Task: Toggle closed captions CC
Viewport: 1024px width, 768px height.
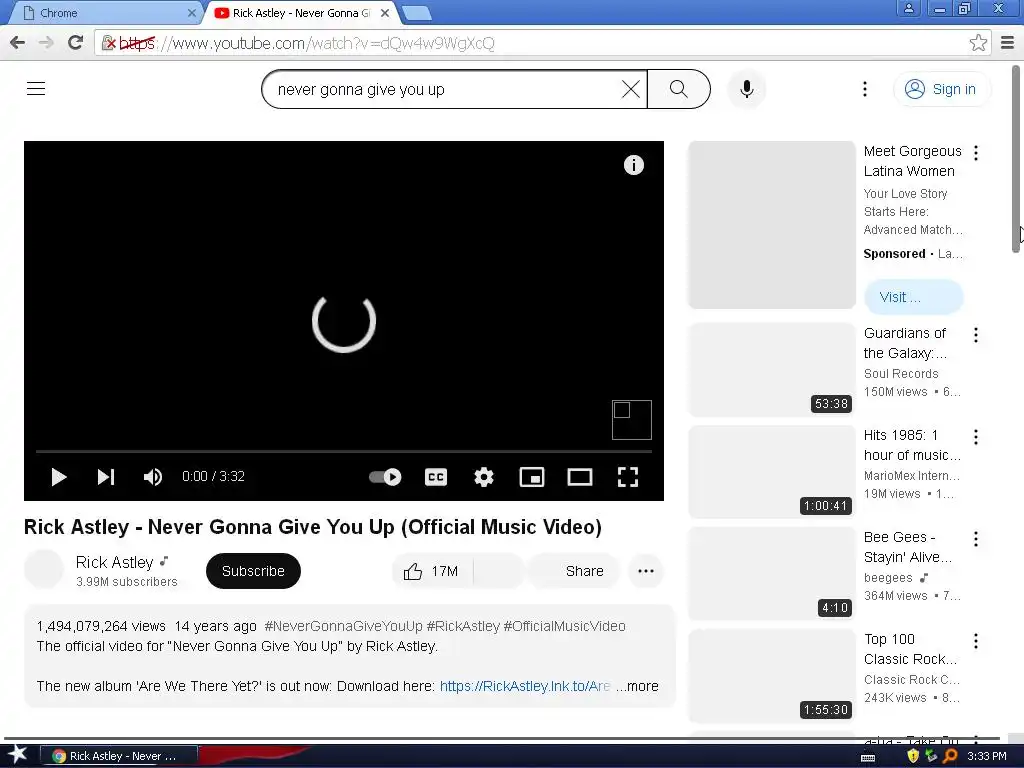Action: point(436,477)
